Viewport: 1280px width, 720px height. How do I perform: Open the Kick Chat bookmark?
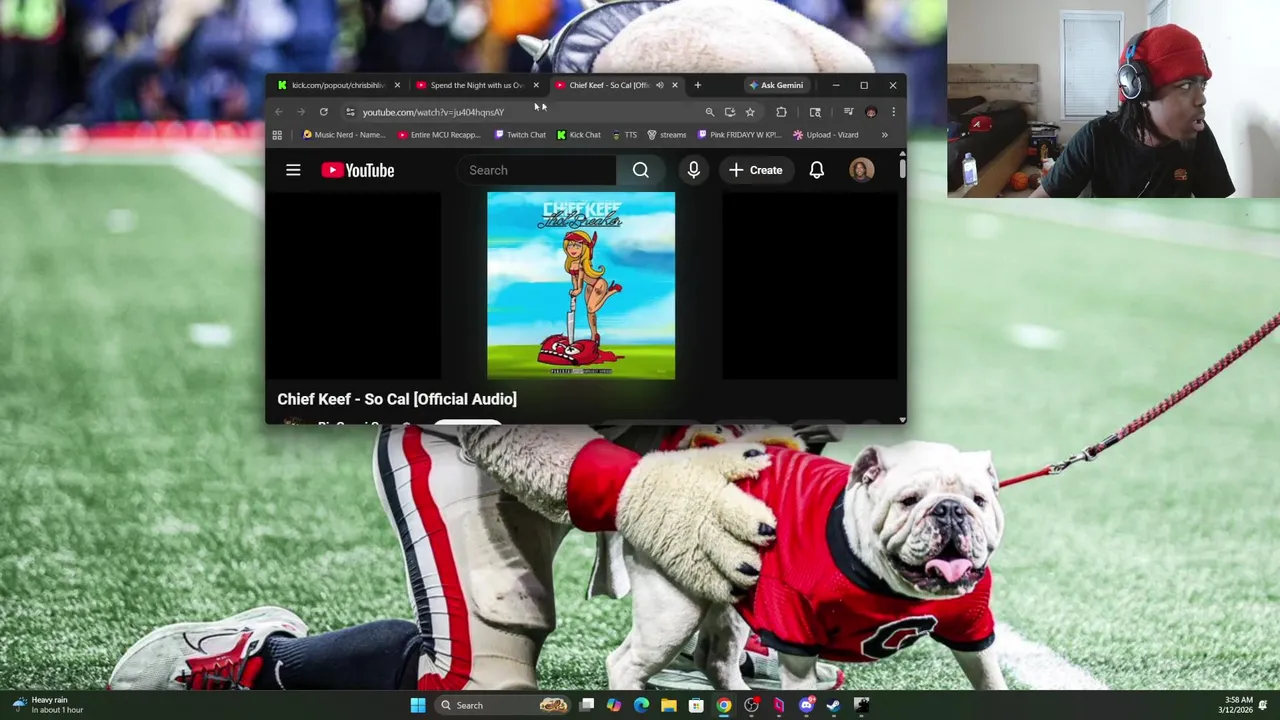tap(579, 135)
